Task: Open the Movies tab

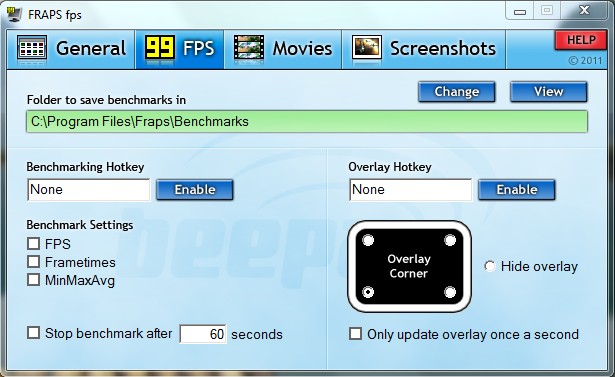Action: point(283,49)
